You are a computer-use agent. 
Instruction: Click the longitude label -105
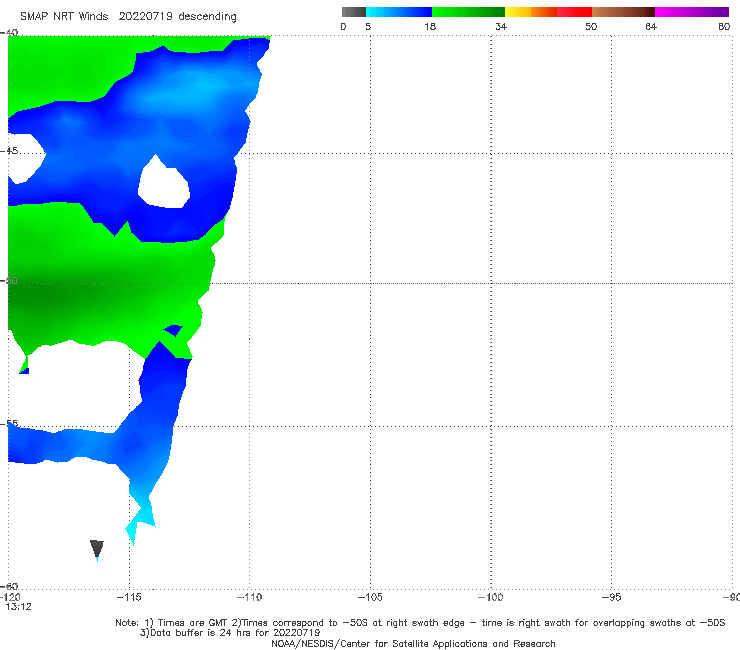370,597
